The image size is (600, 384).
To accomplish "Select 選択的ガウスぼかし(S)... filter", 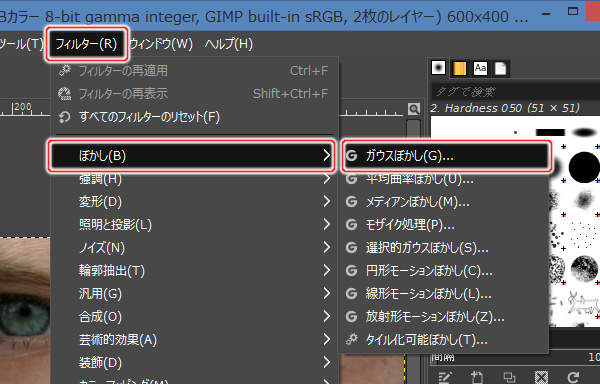I will pyautogui.click(x=444, y=248).
